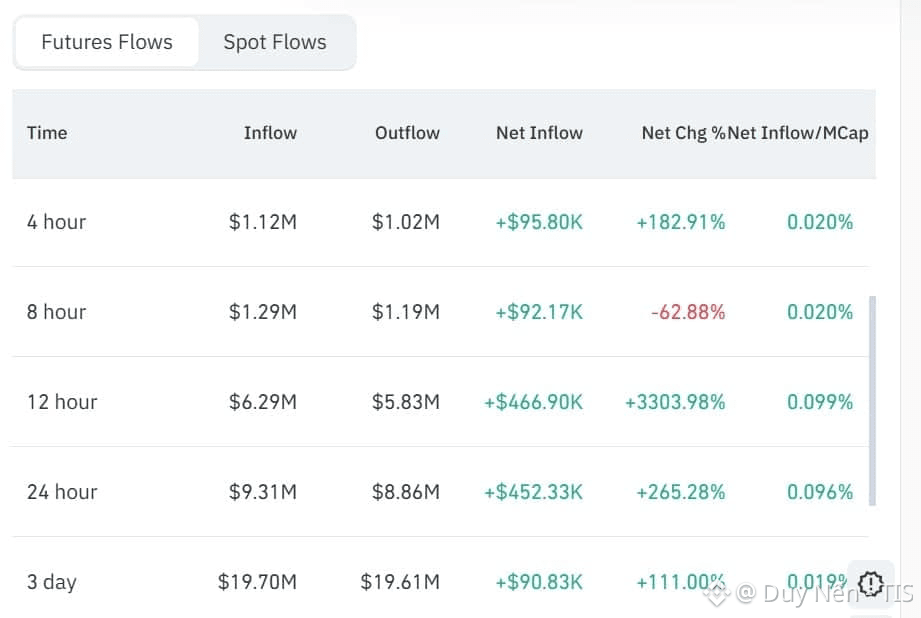The width and height of the screenshot is (921, 618).
Task: Click the Net Inflow column header
Action: click(539, 133)
